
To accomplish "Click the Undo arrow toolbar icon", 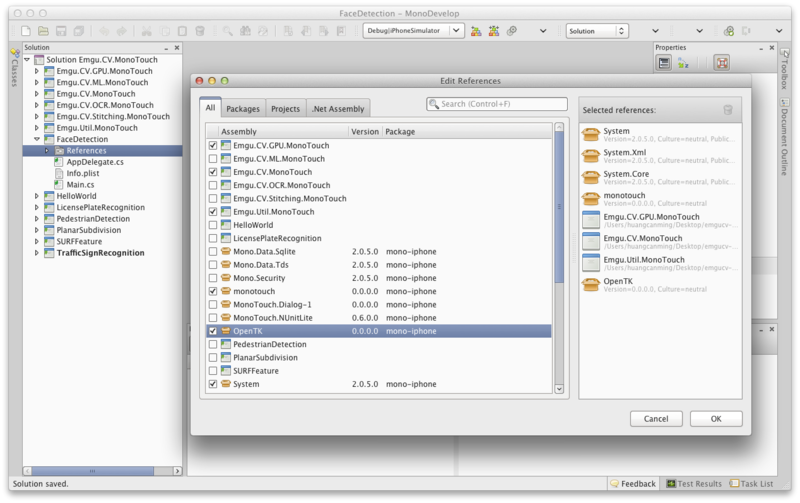I will tap(104, 31).
